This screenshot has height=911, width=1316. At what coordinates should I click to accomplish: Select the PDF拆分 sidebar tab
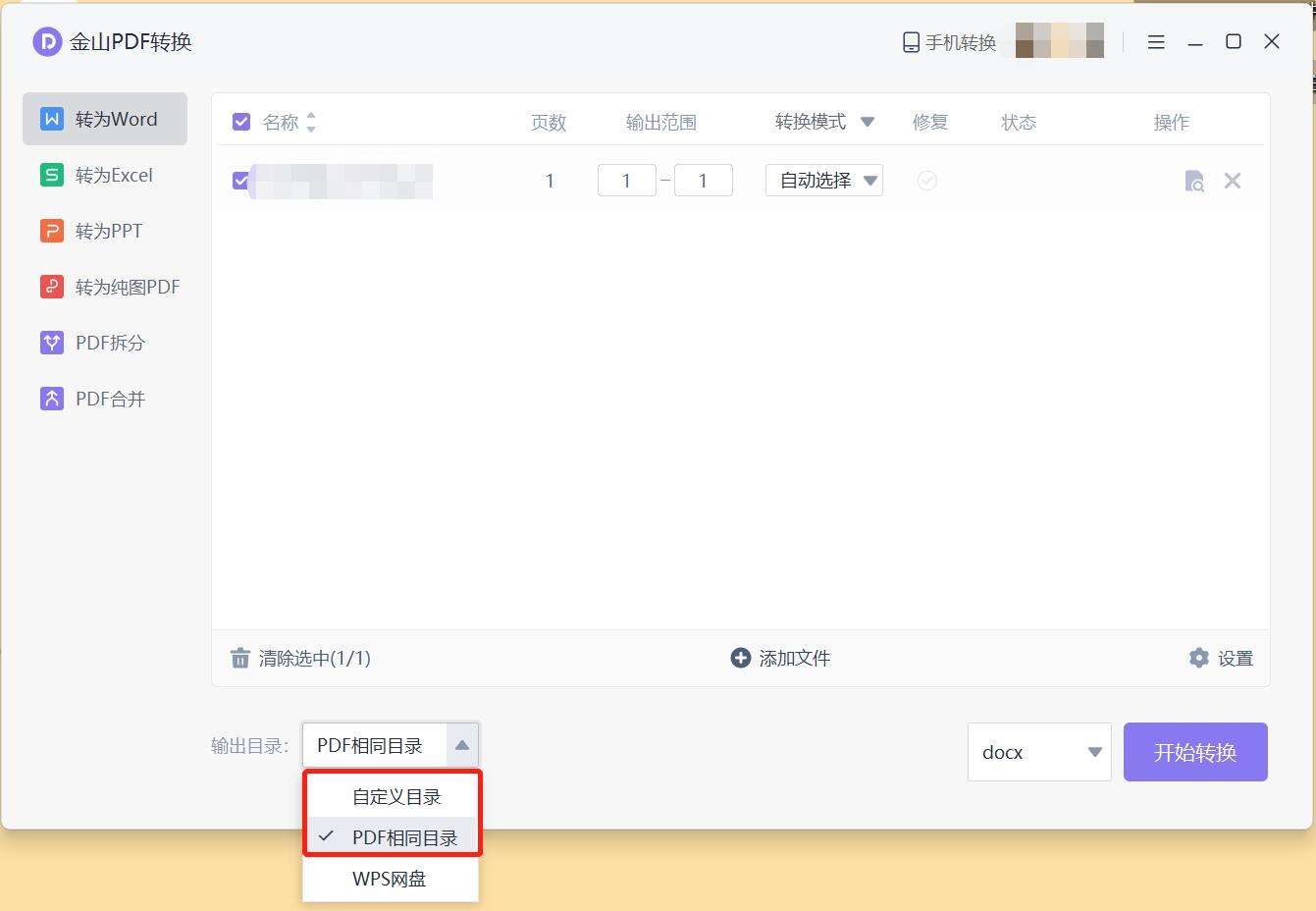tap(105, 343)
